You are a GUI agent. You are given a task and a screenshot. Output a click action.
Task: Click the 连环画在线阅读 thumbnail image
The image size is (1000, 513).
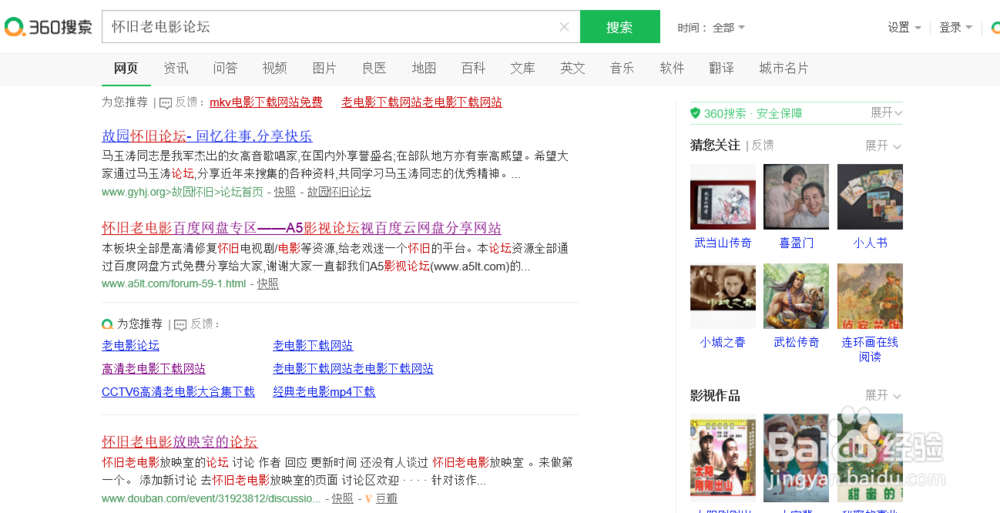(870, 296)
